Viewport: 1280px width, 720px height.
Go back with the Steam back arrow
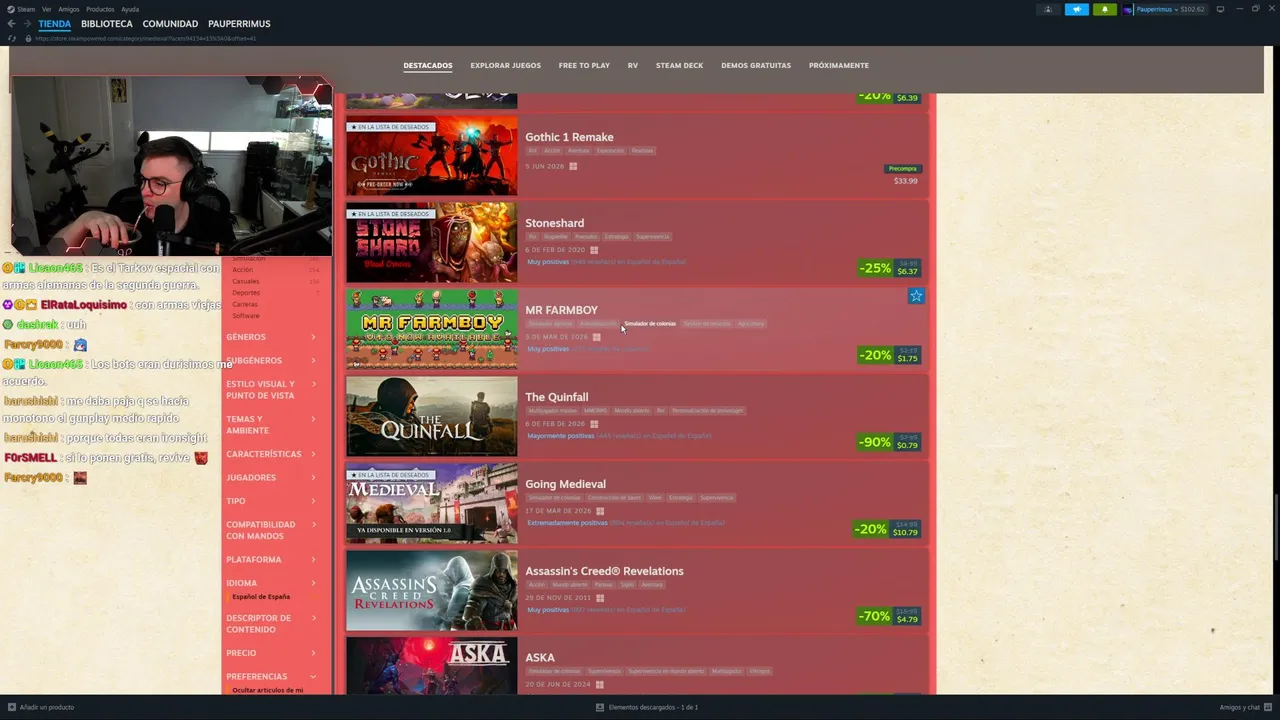[x=12, y=24]
